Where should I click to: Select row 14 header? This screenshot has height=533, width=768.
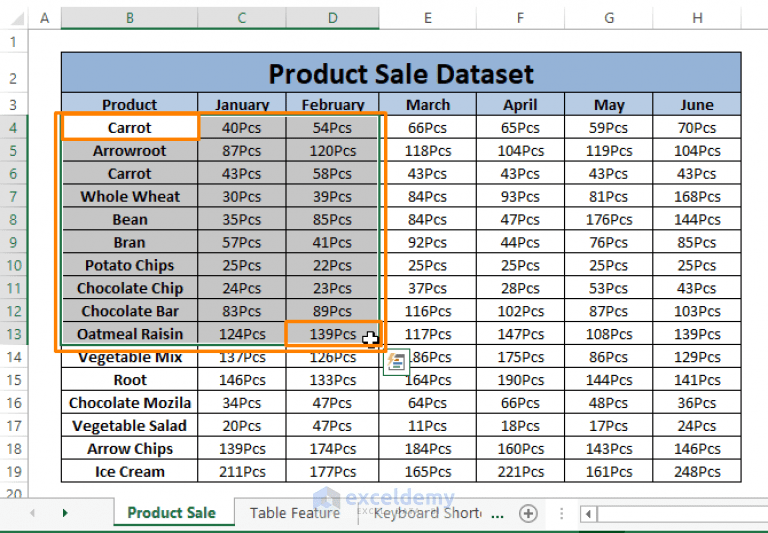[x=14, y=357]
